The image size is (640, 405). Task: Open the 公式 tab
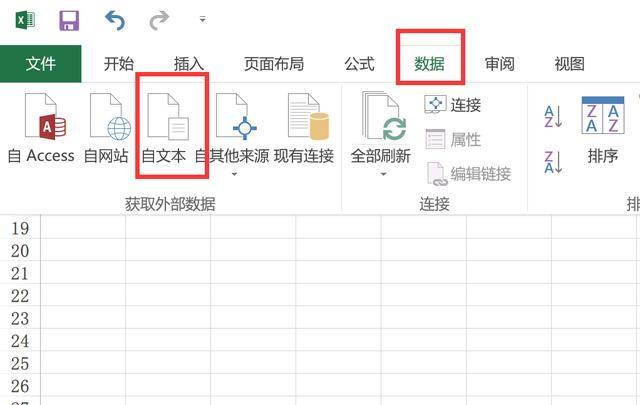[x=360, y=64]
